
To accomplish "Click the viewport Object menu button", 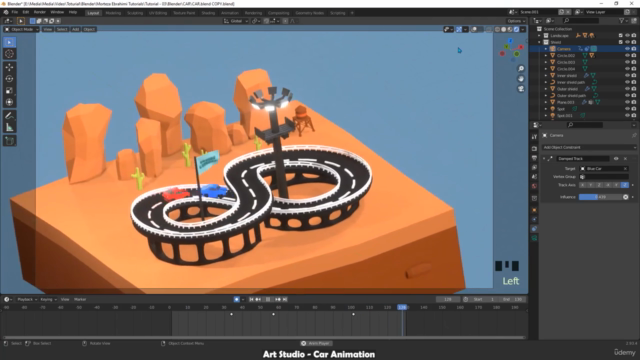I will [89, 29].
